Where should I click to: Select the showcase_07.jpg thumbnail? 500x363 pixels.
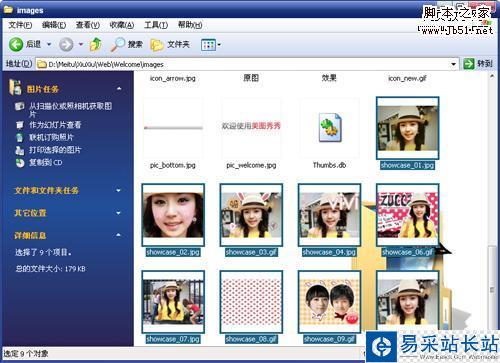[173, 302]
